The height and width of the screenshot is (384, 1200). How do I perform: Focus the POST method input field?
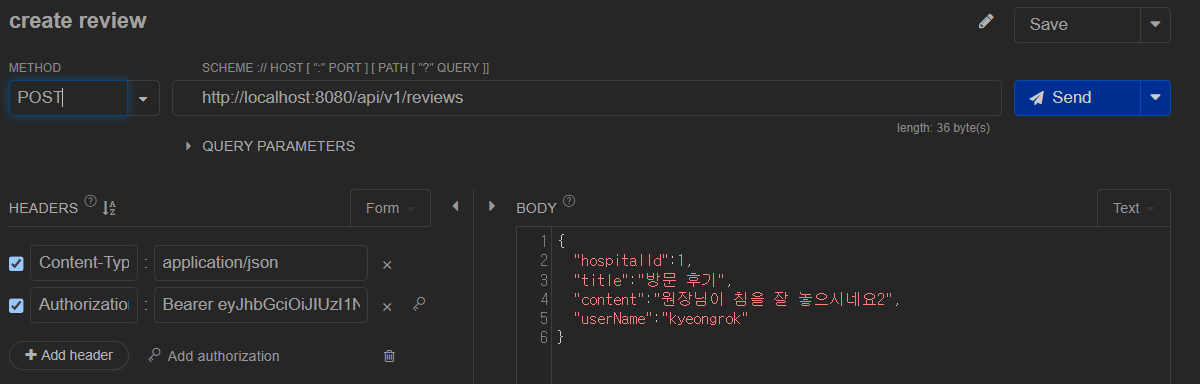68,98
